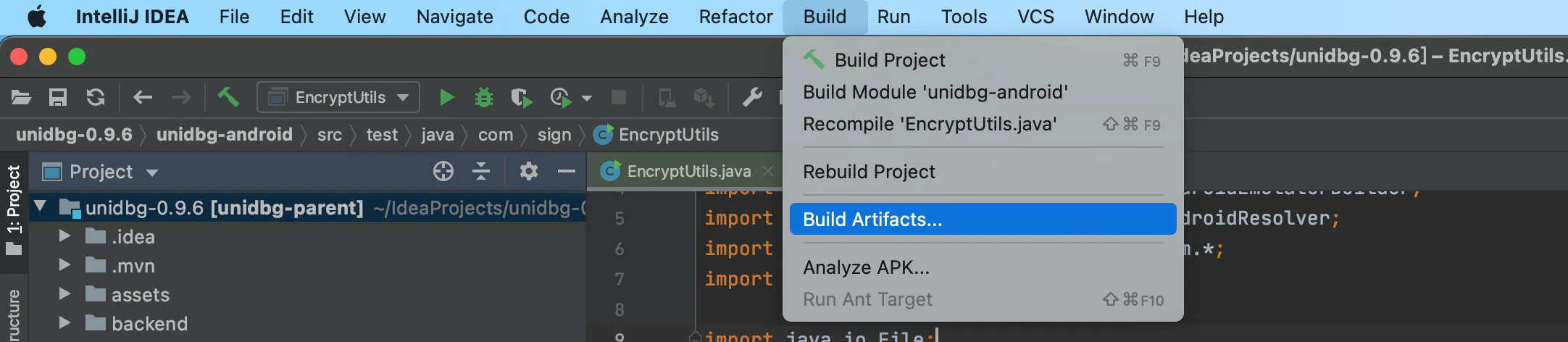Screen dimensions: 1568x342
Task: Open Project panel gear options
Action: [529, 171]
